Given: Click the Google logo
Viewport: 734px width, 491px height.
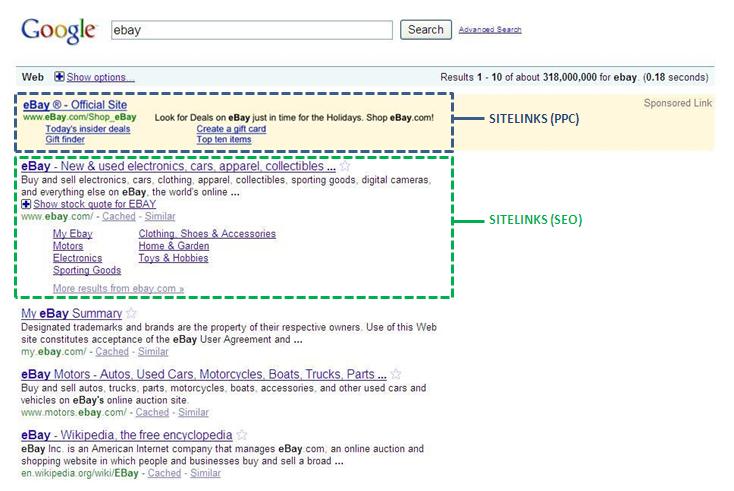Looking at the screenshot, I should pyautogui.click(x=58, y=30).
